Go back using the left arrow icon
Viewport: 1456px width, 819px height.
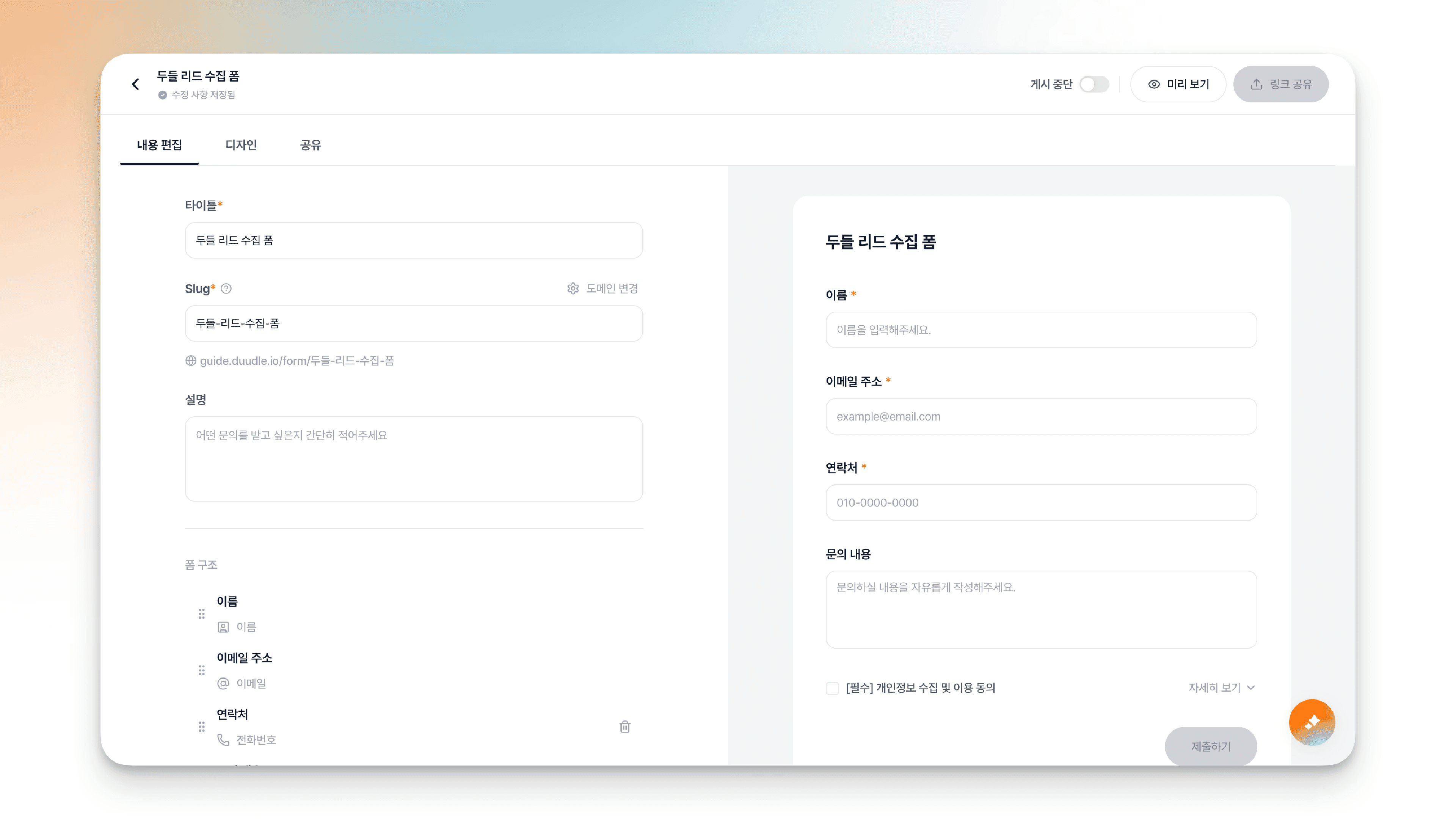click(136, 84)
